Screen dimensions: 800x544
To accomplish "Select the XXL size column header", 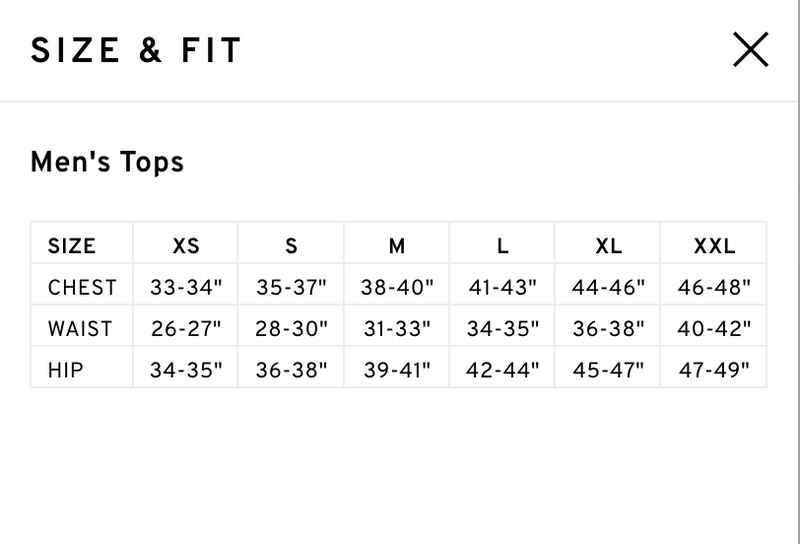I will pos(714,246).
